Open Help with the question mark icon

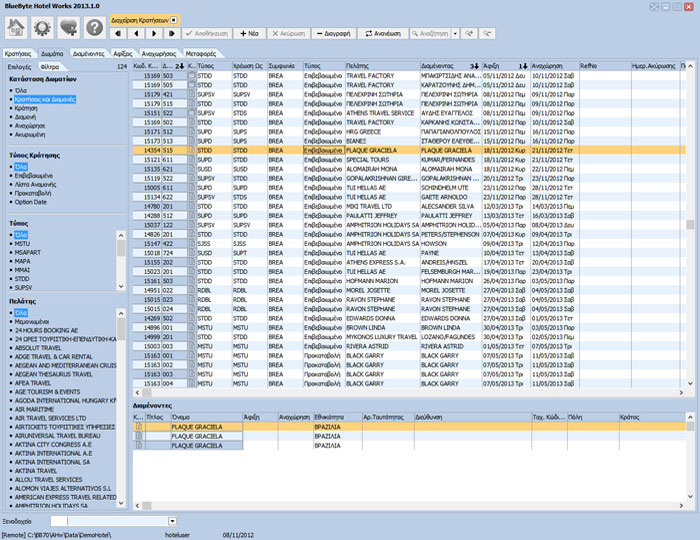[95, 28]
